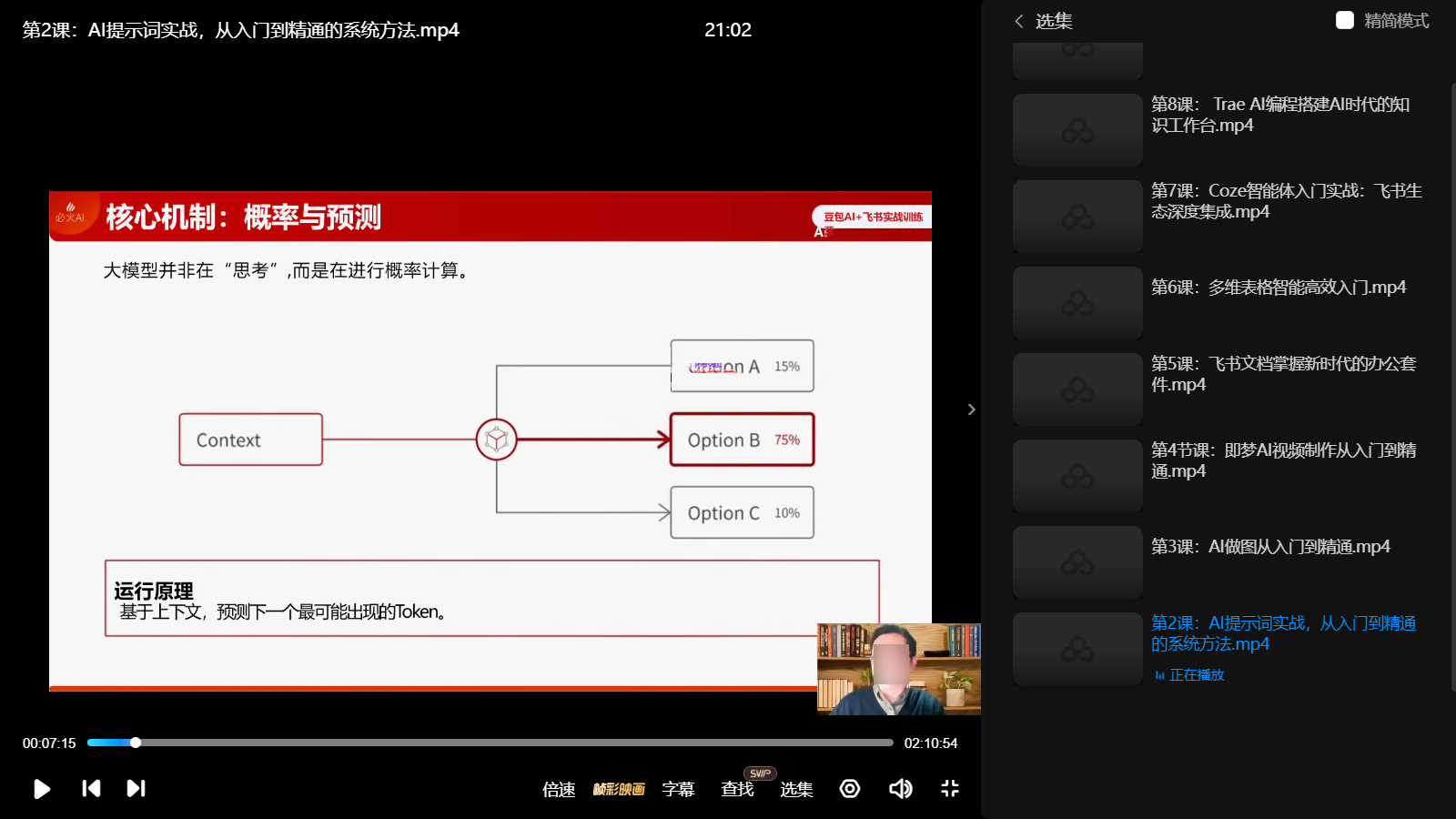1456x819 pixels.
Task: Select 第5课 飞书文档 episode
Action: [1282, 374]
